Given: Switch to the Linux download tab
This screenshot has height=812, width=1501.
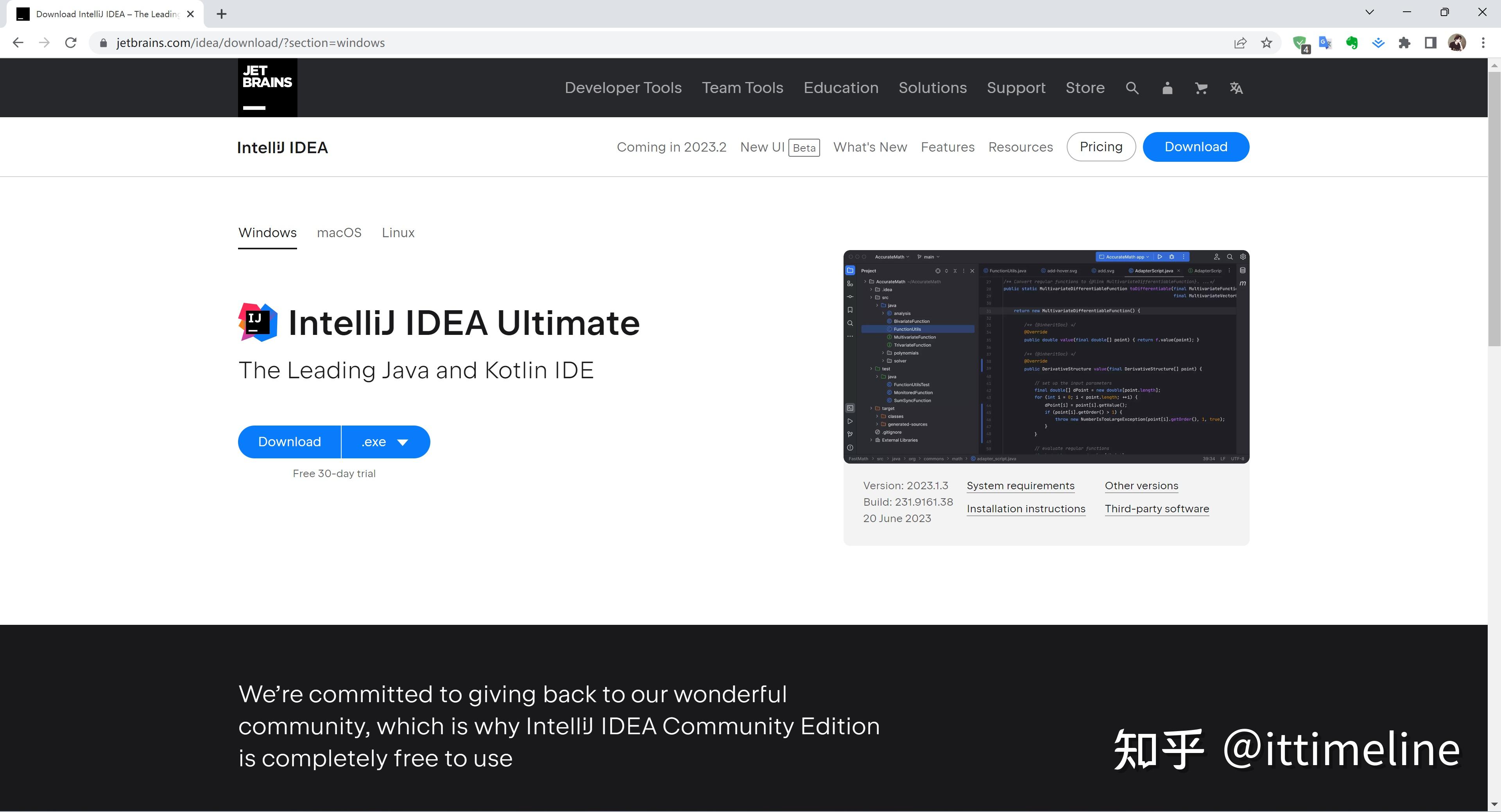Looking at the screenshot, I should [398, 233].
